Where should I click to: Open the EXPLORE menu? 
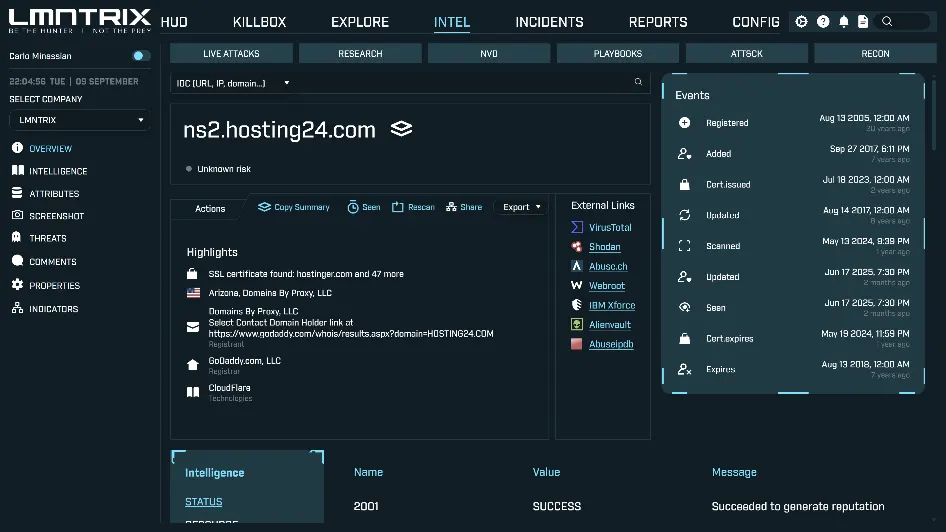point(360,22)
